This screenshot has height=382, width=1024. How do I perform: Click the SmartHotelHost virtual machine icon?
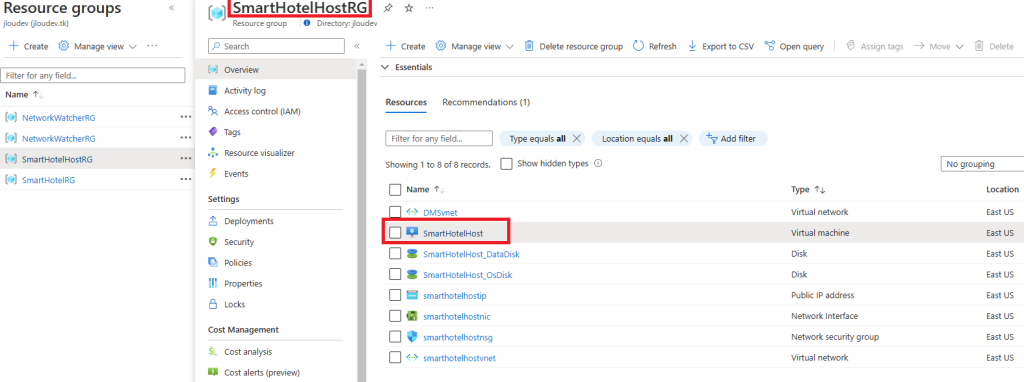[412, 232]
